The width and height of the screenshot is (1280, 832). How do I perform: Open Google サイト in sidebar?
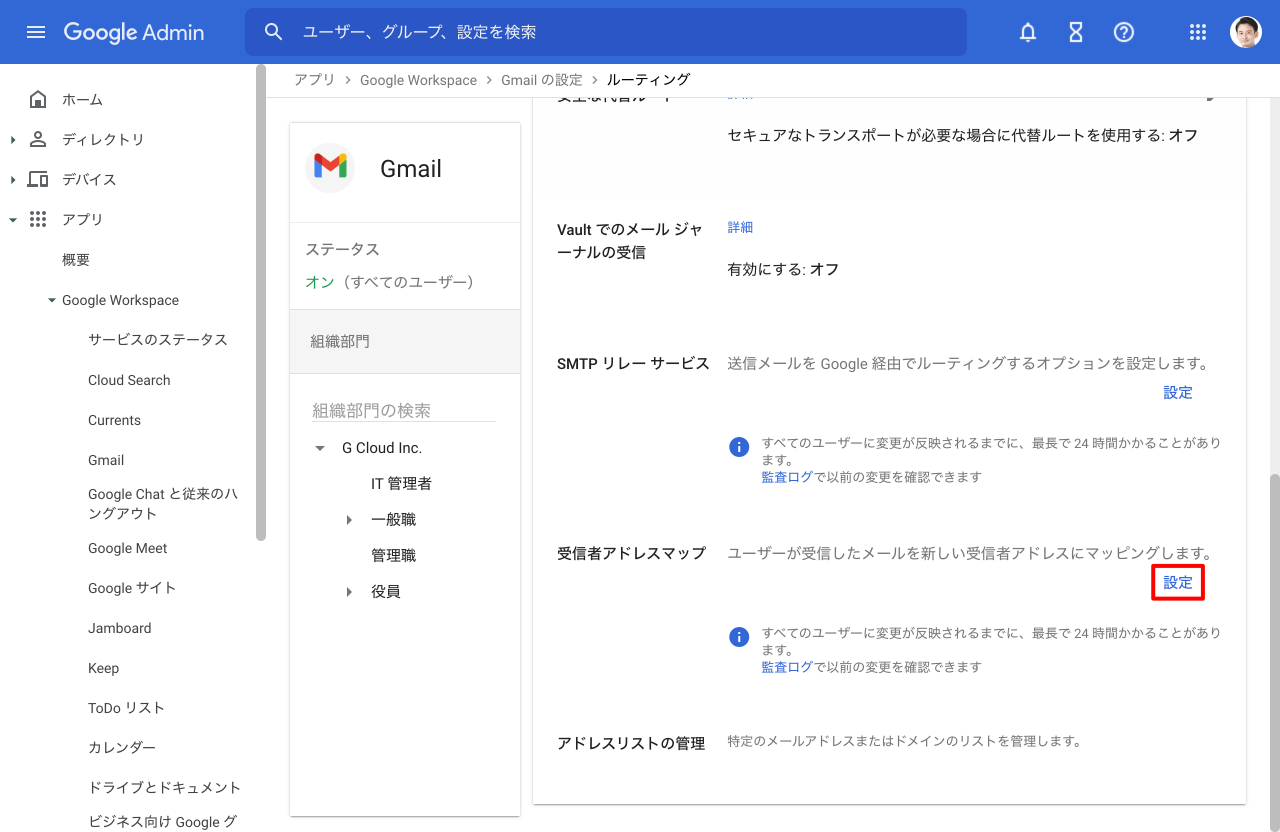click(x=132, y=588)
